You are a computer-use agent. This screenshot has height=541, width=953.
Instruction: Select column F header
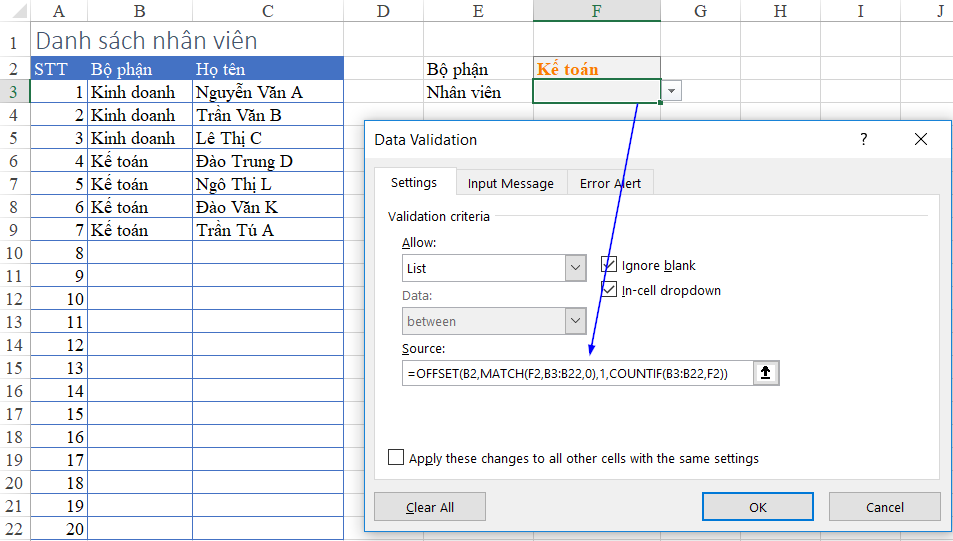tap(596, 10)
